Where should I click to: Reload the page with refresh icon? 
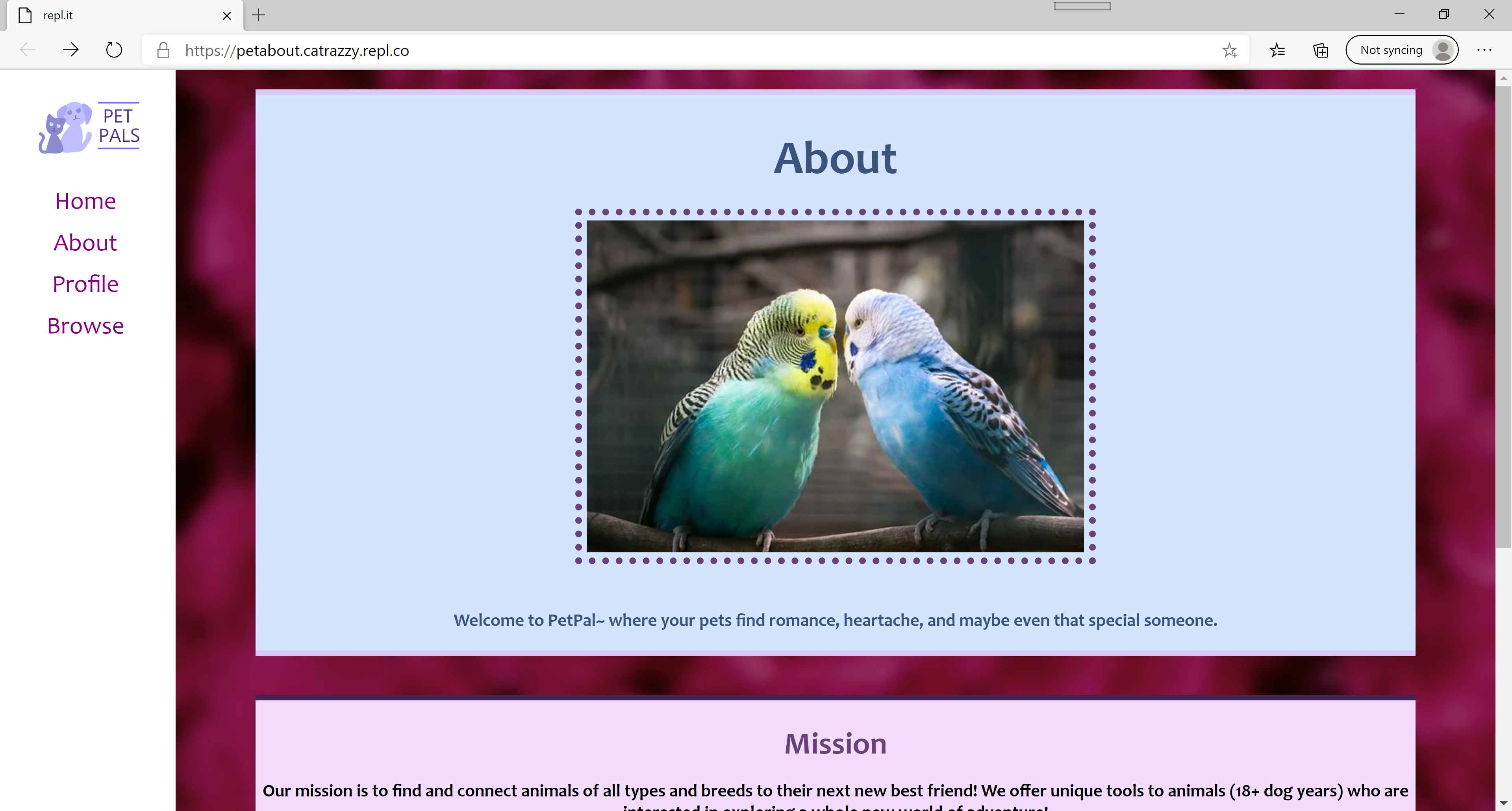[x=114, y=50]
